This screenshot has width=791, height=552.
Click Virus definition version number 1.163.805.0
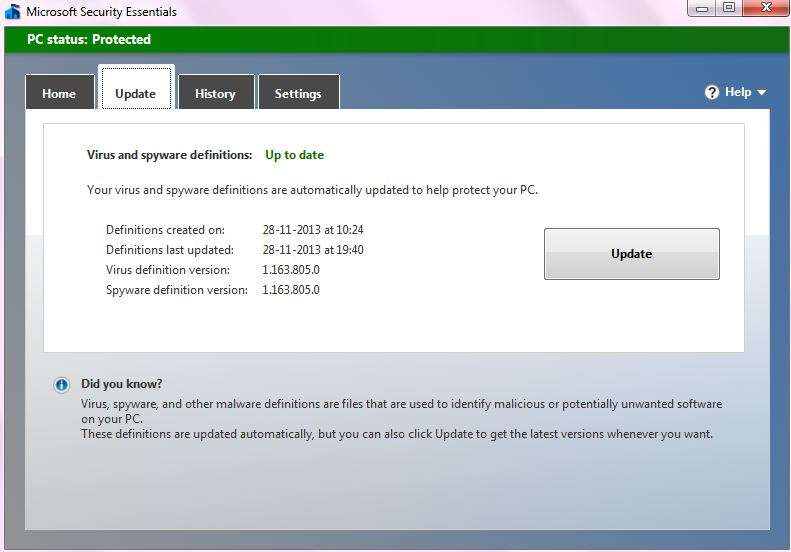pos(291,270)
